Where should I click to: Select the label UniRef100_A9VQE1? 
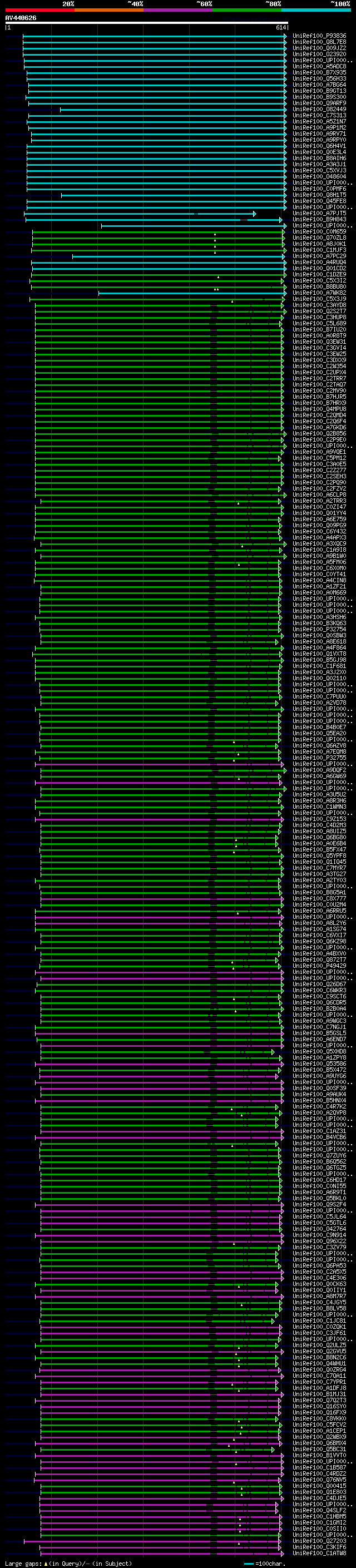(319, 452)
